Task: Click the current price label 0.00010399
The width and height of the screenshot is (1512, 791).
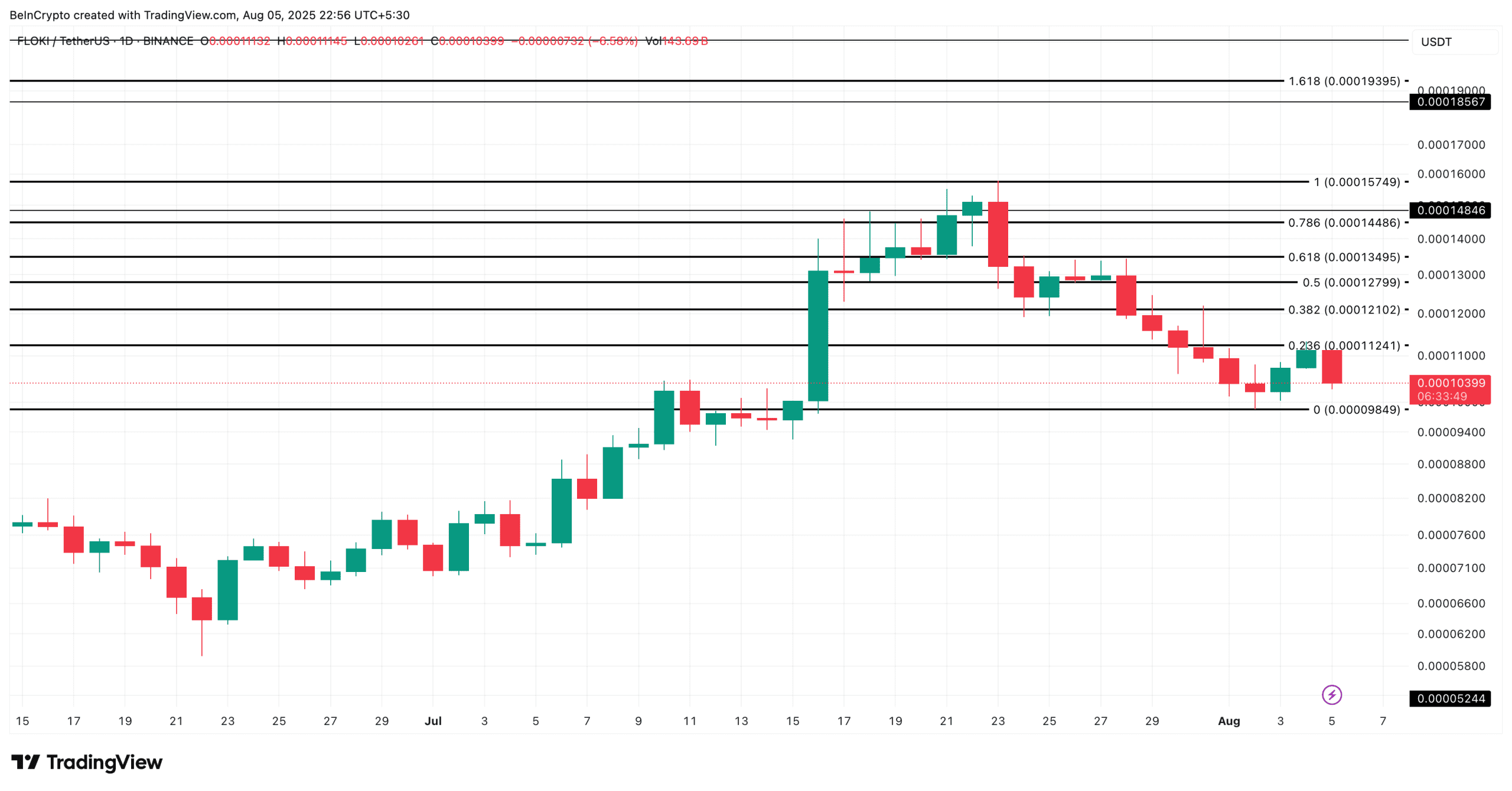Action: 1450,383
